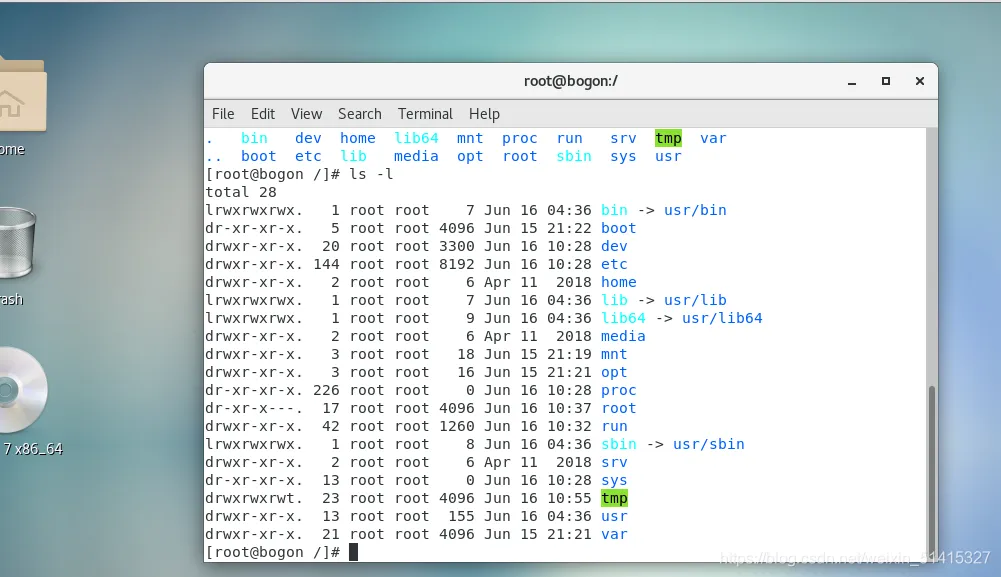Click 'bin' in the ls -l listing
The image size is (1001, 577).
tap(614, 210)
